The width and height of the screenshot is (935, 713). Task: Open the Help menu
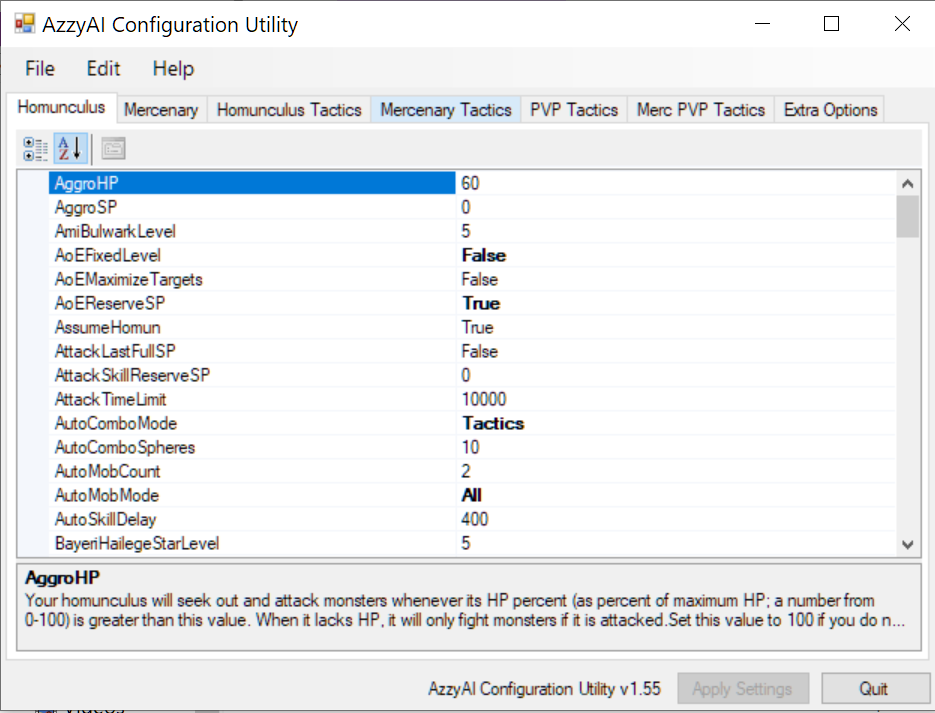click(x=173, y=69)
